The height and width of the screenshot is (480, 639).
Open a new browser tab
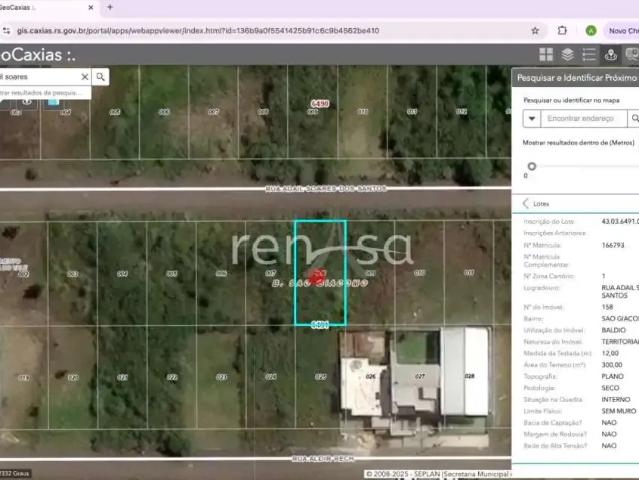(110, 7)
